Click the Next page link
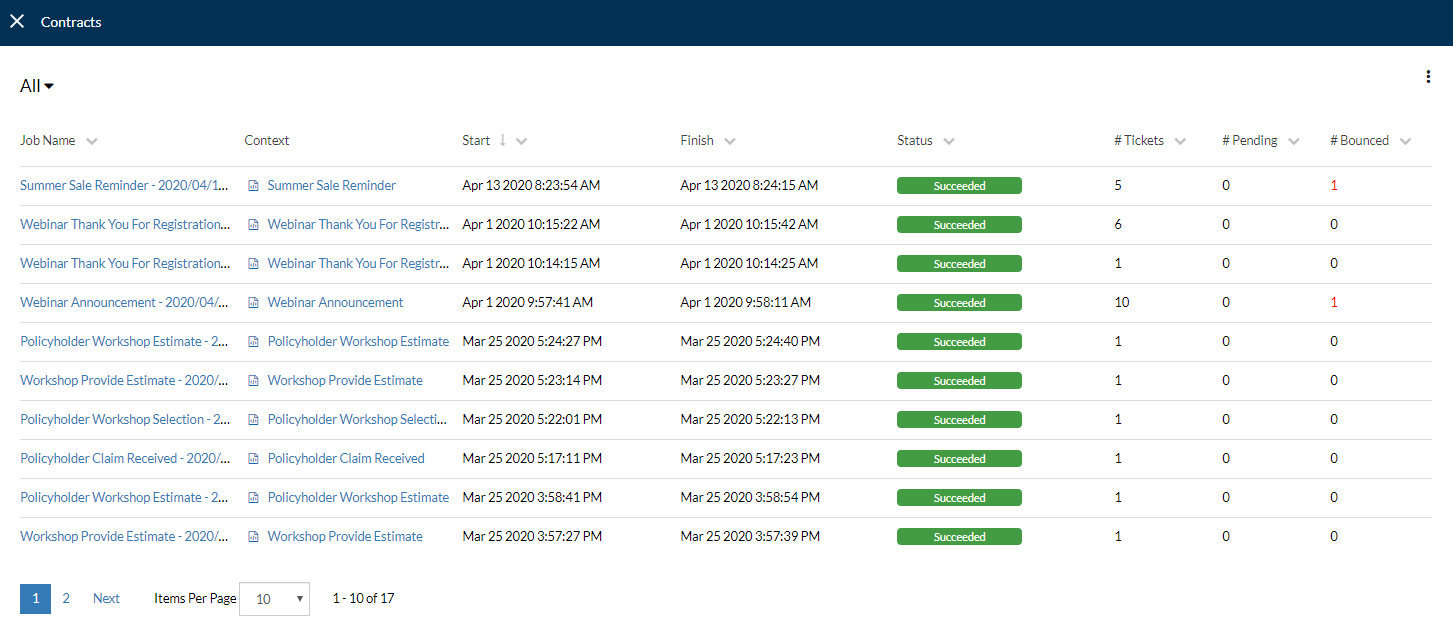 pos(106,599)
